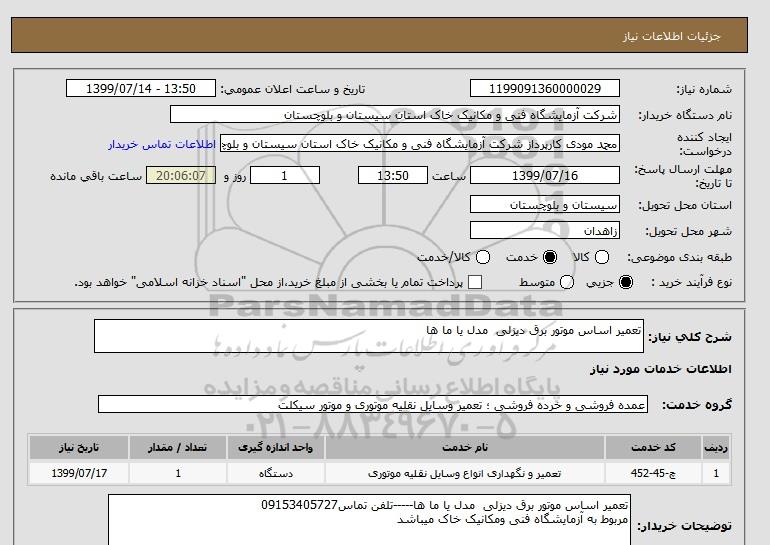The image size is (770, 545).
Task: Click unit cell دستگاه
Action: point(275,473)
